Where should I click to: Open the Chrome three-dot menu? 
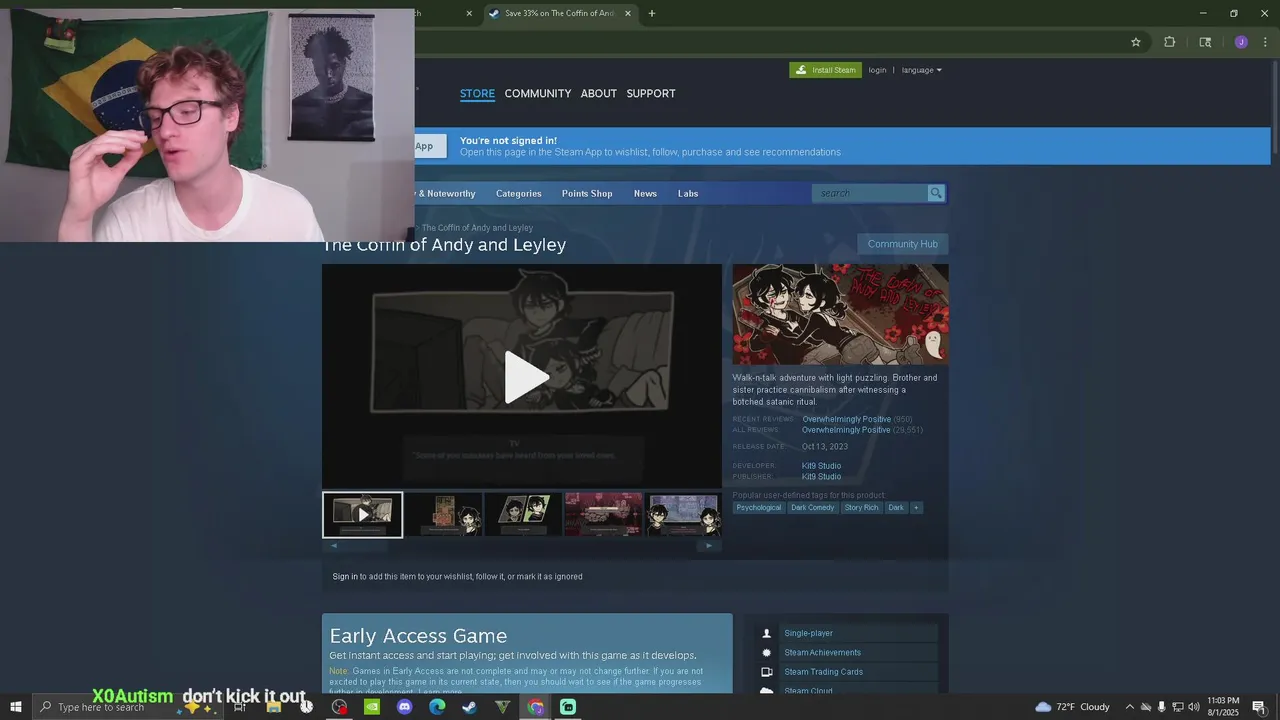click(1265, 42)
